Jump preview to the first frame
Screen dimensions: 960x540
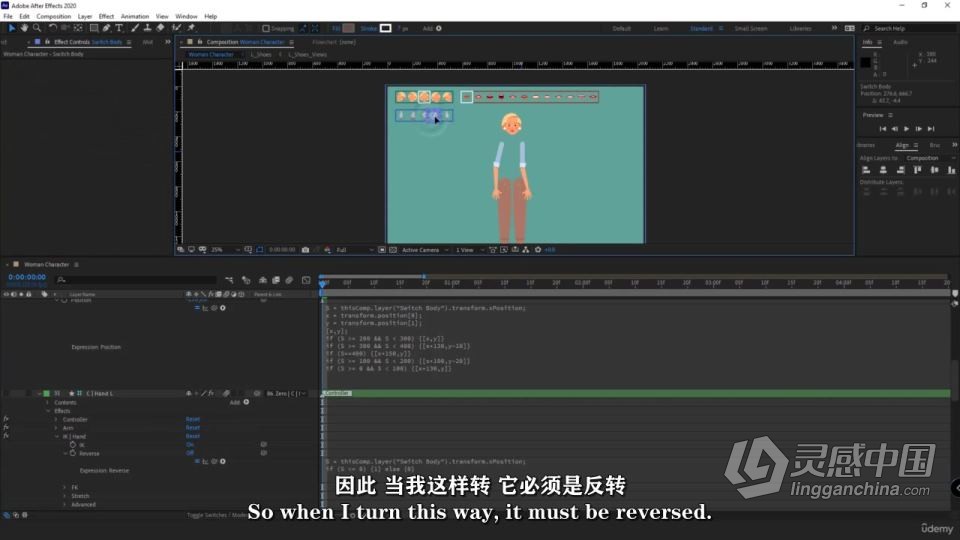pos(882,129)
